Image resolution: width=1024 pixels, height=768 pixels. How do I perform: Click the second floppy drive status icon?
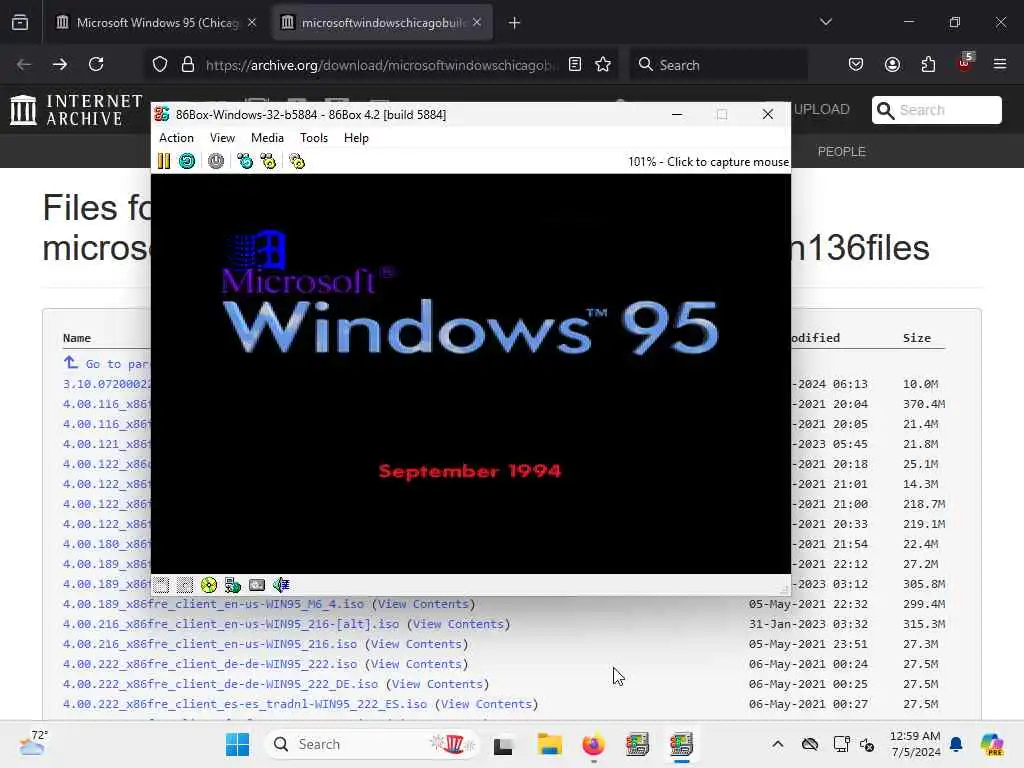click(x=185, y=585)
